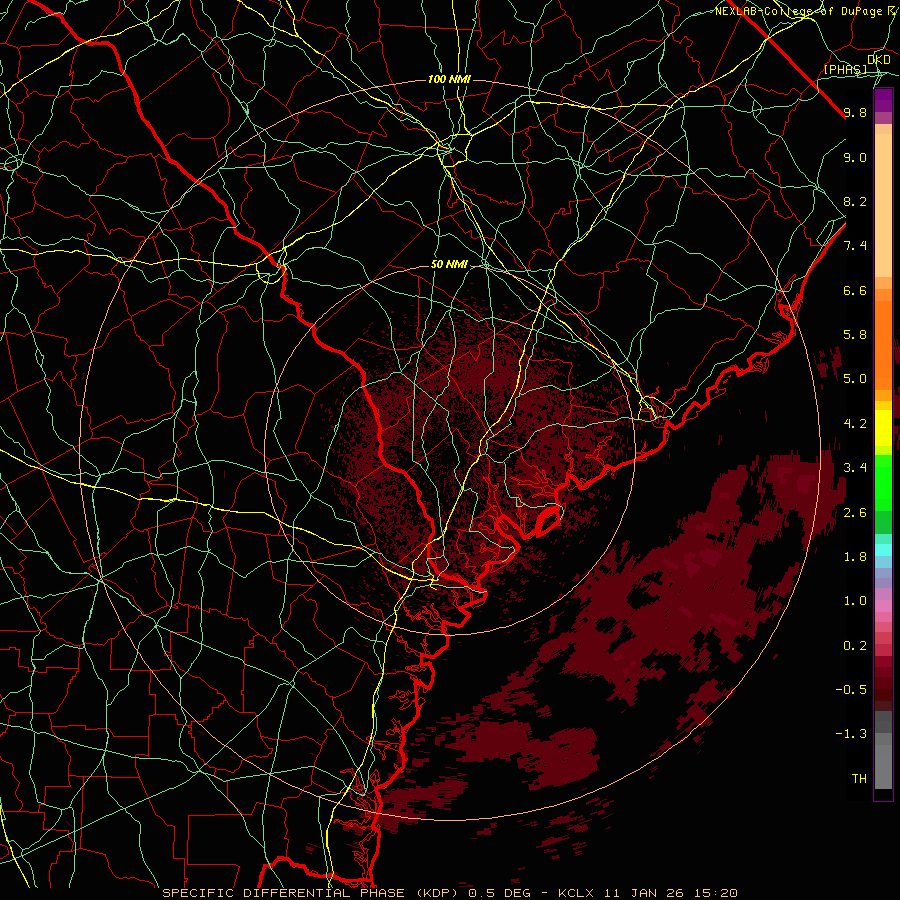Click the 3.4 value on the scale
This screenshot has width=900, height=900.
tap(855, 468)
